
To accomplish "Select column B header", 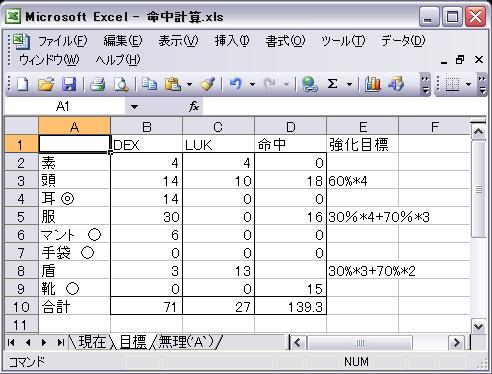I will [x=147, y=127].
